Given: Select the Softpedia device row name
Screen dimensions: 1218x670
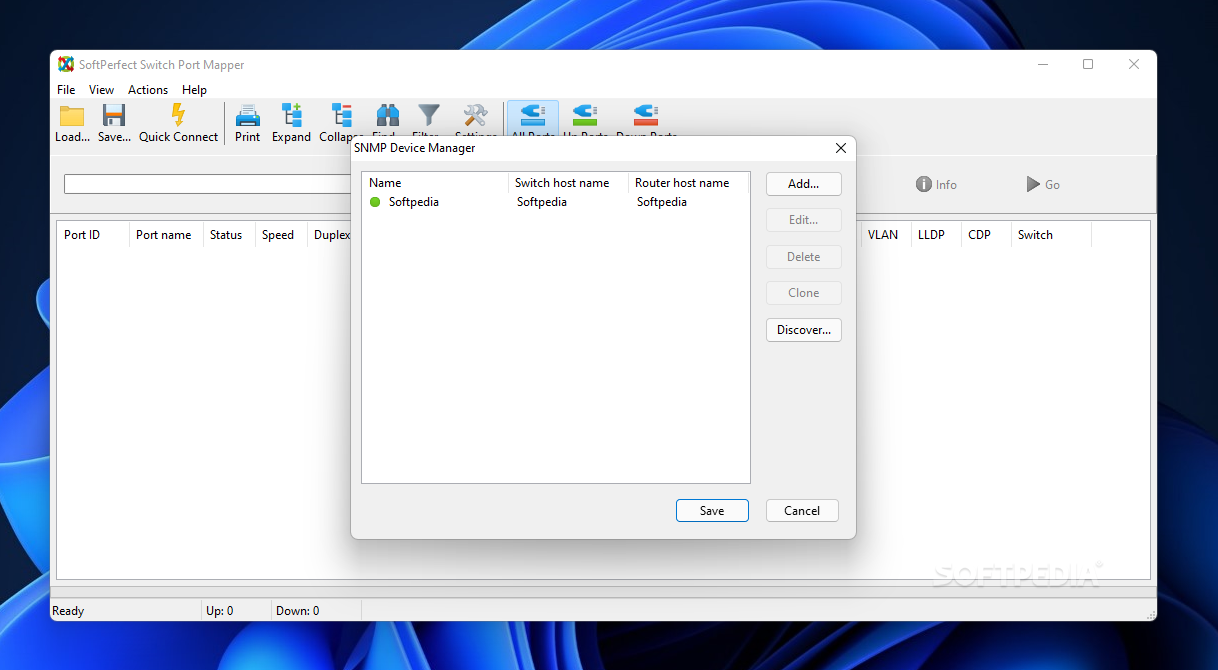Looking at the screenshot, I should (414, 202).
